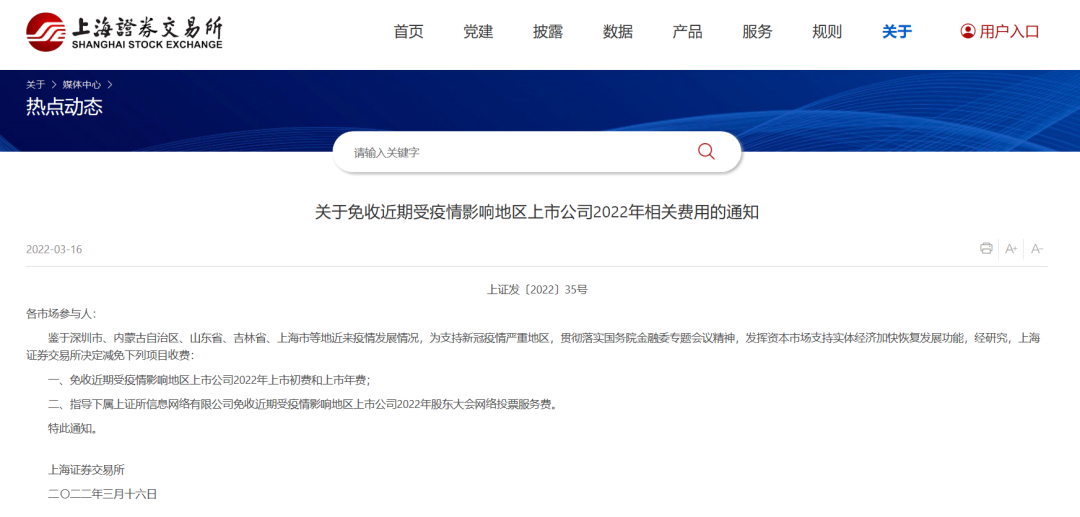Open the 党建 menu item

(478, 31)
